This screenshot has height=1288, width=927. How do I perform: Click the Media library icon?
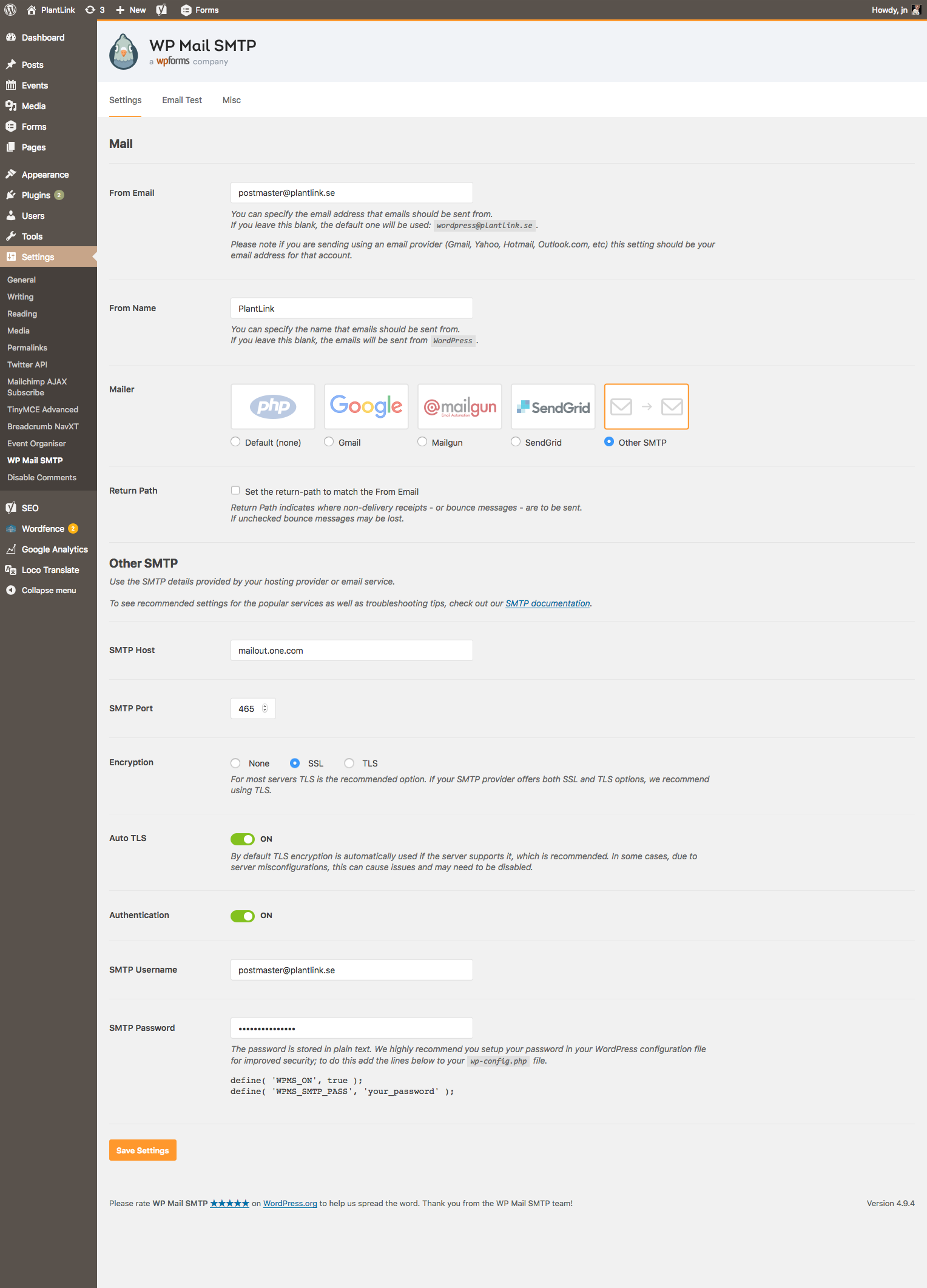coord(11,106)
